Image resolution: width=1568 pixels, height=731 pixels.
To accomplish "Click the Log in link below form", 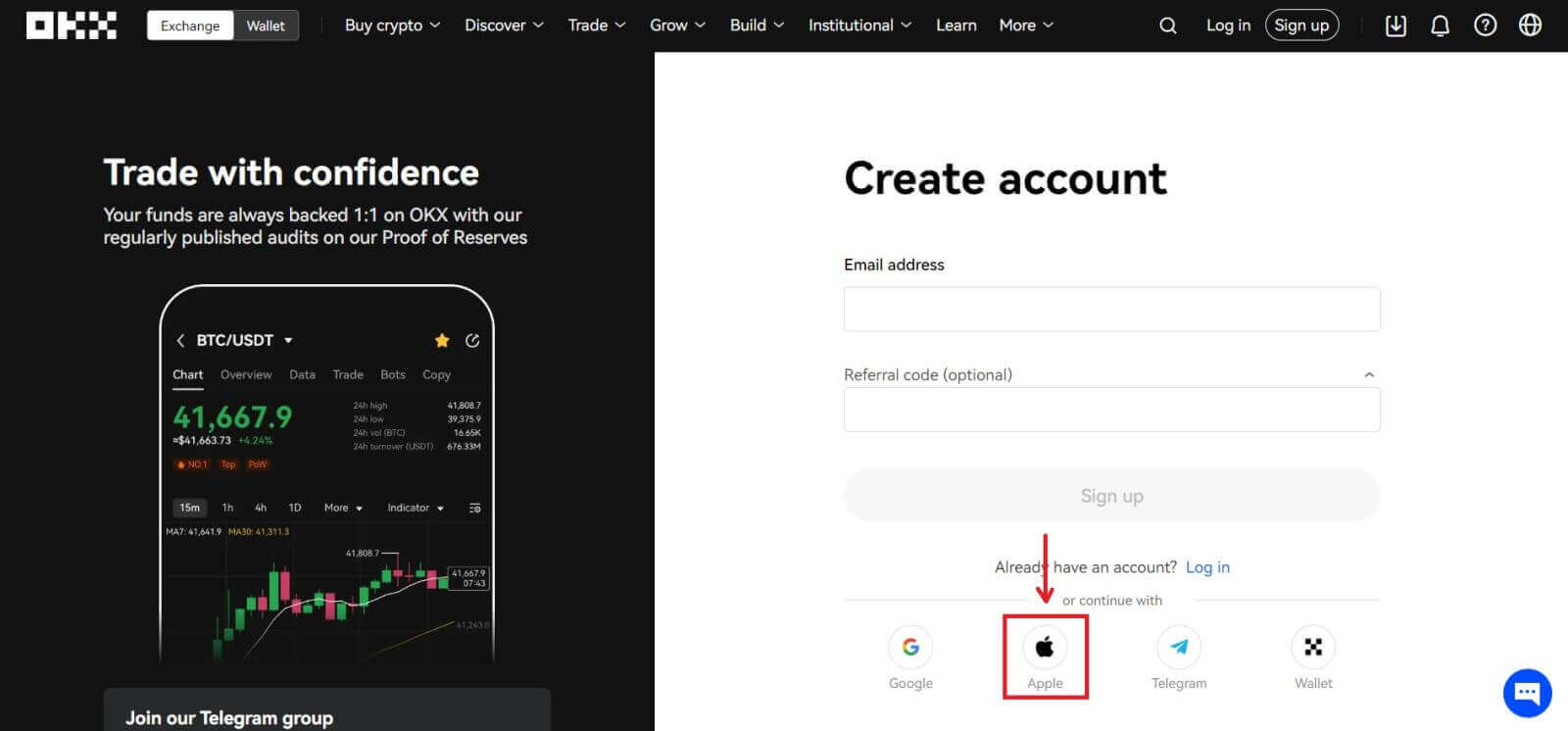I will pyautogui.click(x=1207, y=567).
